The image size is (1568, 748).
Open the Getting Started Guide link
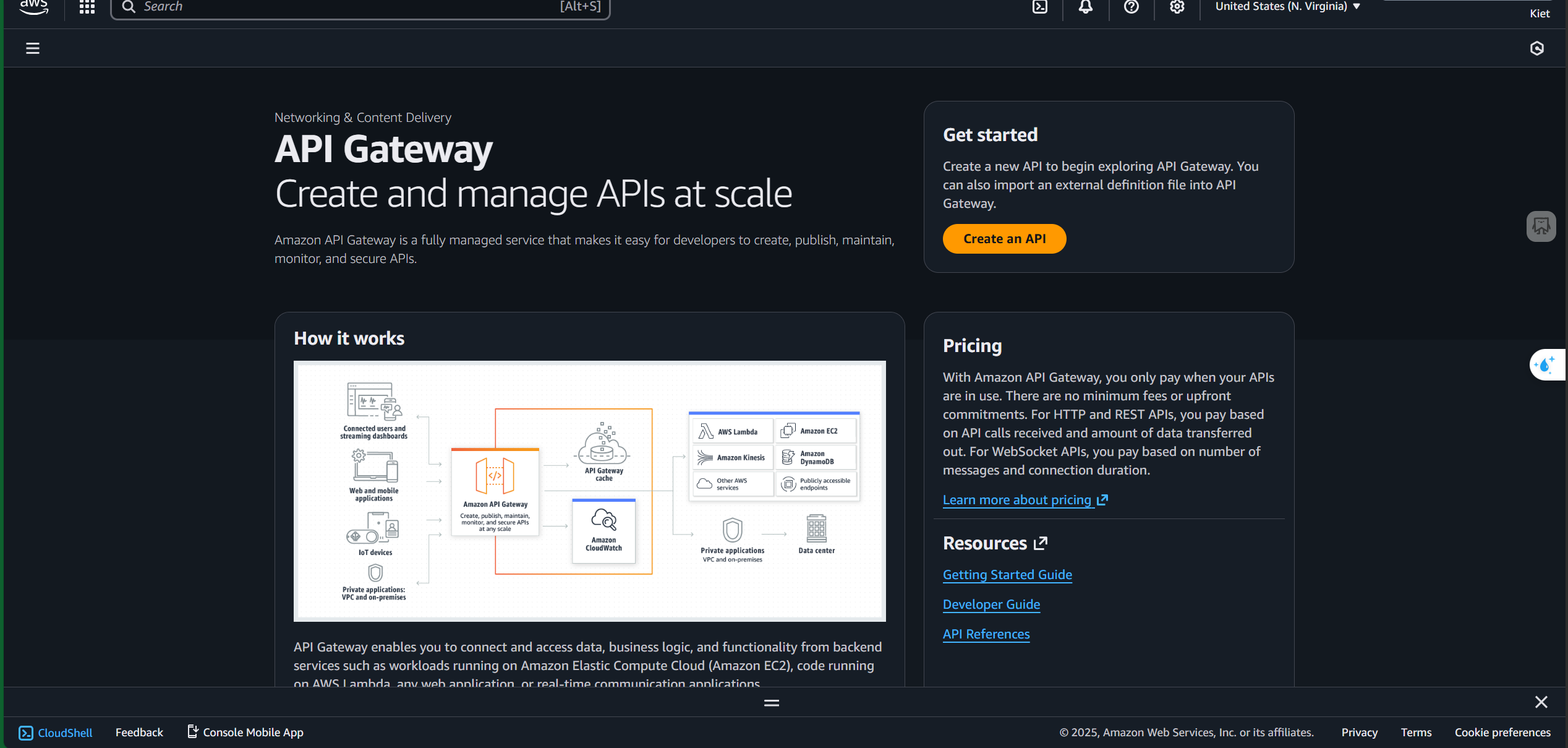tap(1007, 575)
